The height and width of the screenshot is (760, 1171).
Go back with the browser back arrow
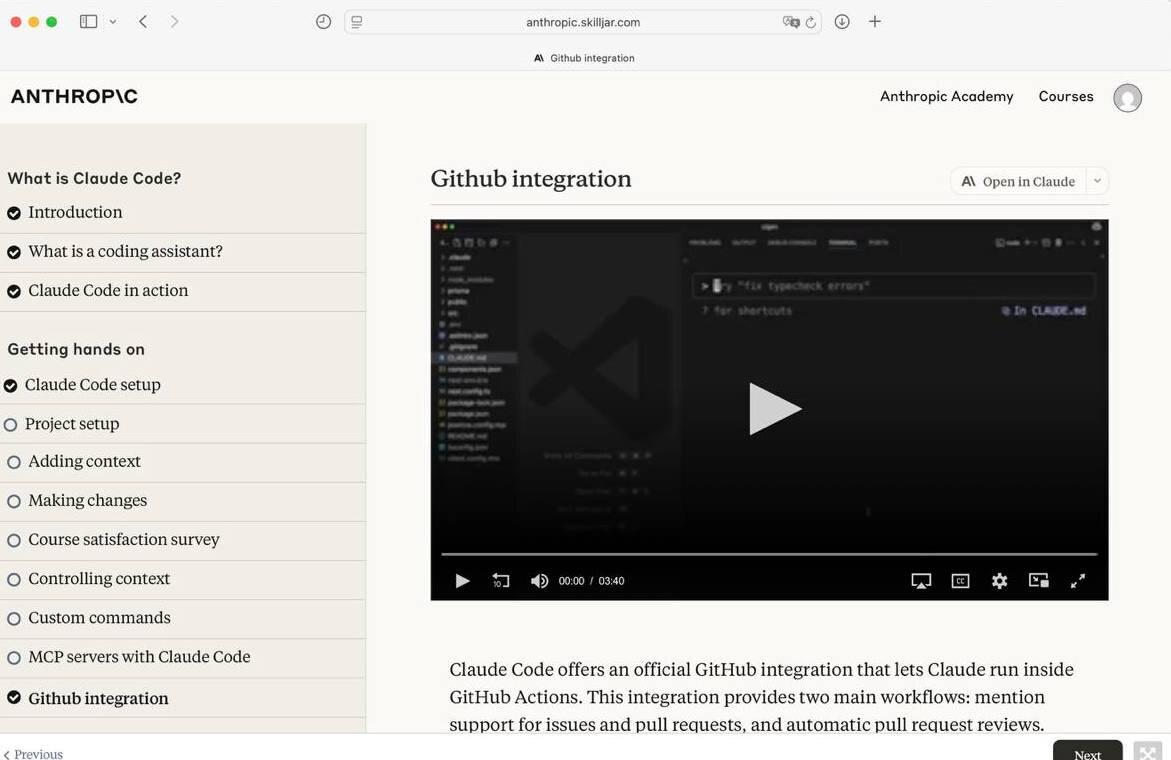tap(143, 22)
